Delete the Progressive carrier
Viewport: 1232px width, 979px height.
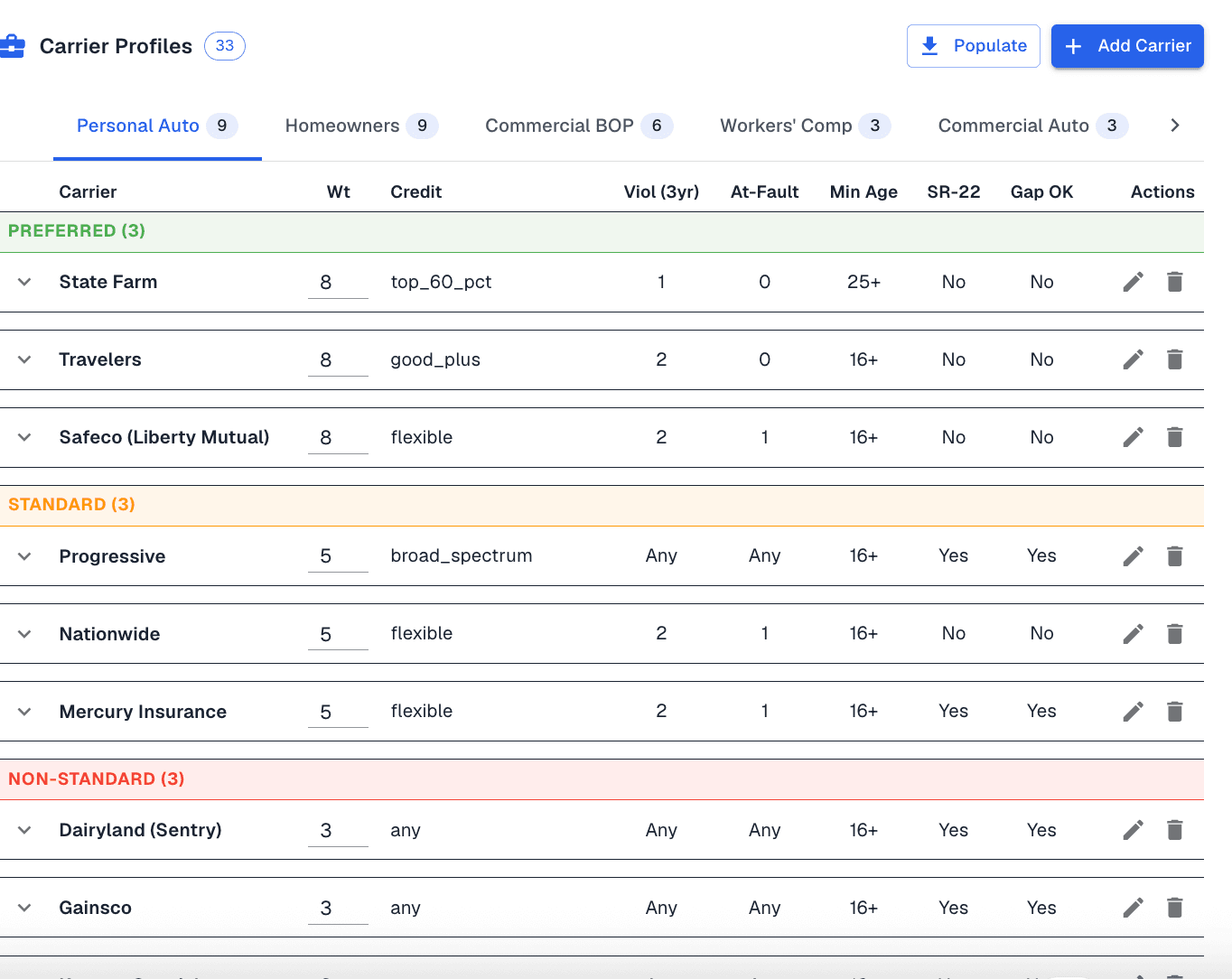[x=1174, y=556]
